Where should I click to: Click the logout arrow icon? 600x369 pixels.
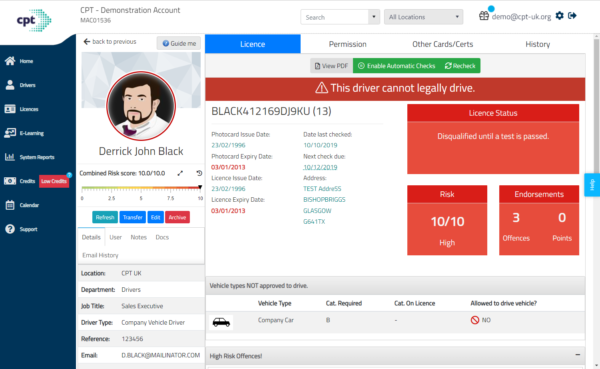point(572,16)
